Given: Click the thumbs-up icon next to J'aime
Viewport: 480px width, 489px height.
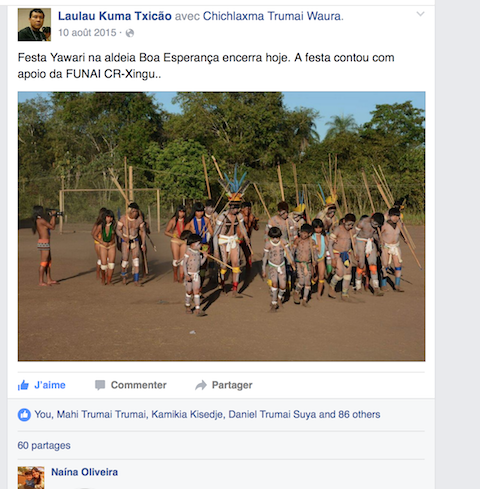Looking at the screenshot, I should pyautogui.click(x=23, y=385).
